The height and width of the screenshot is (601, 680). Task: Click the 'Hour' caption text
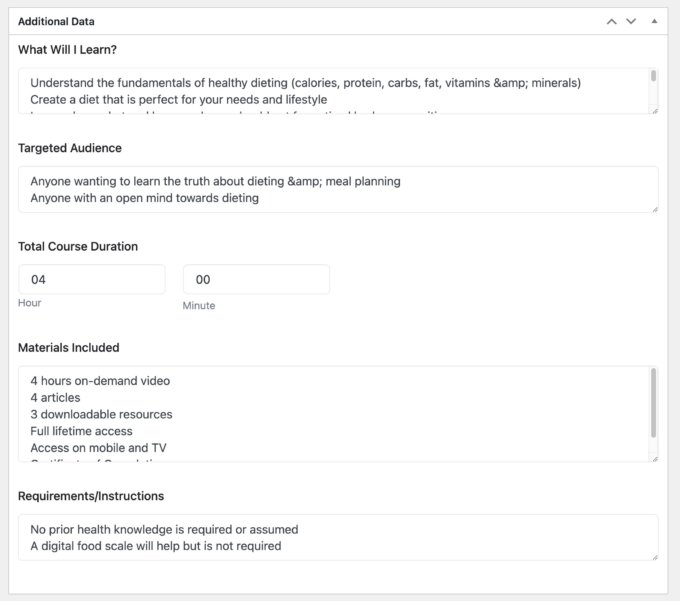coord(29,303)
